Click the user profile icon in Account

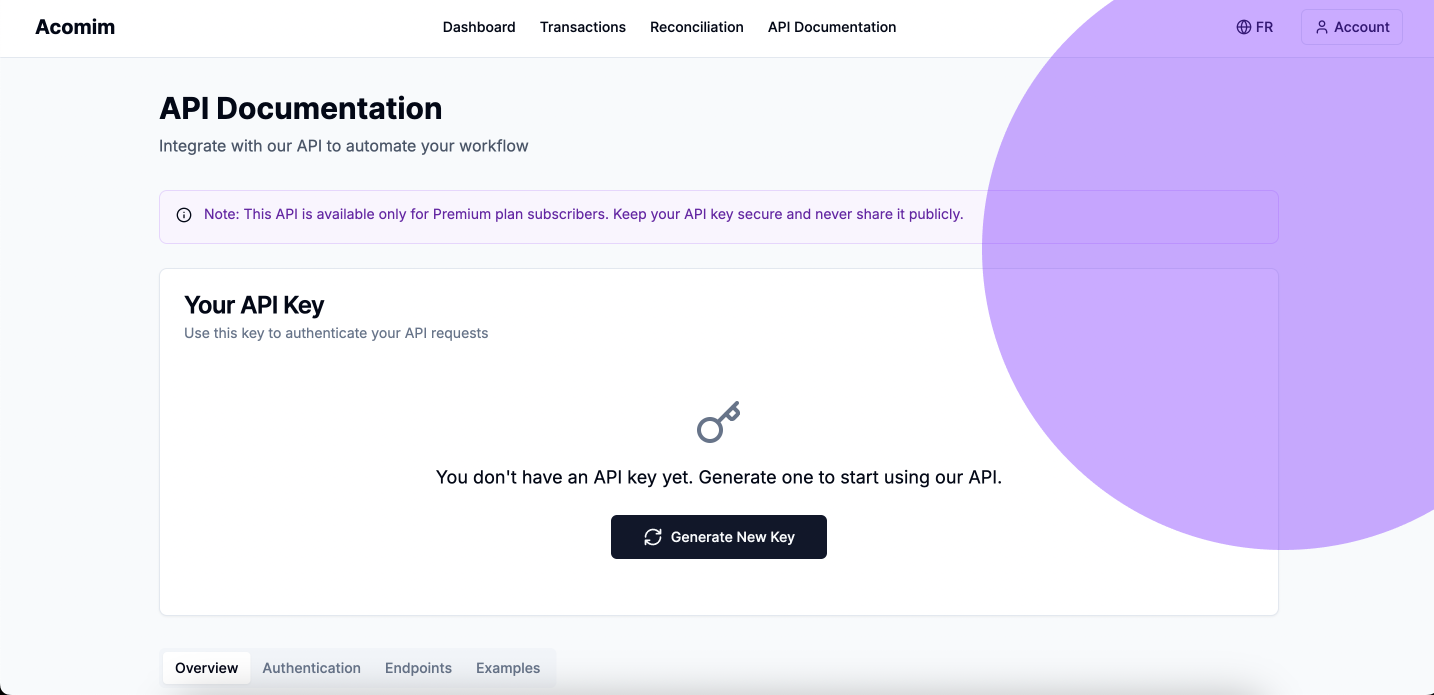pyautogui.click(x=1322, y=27)
